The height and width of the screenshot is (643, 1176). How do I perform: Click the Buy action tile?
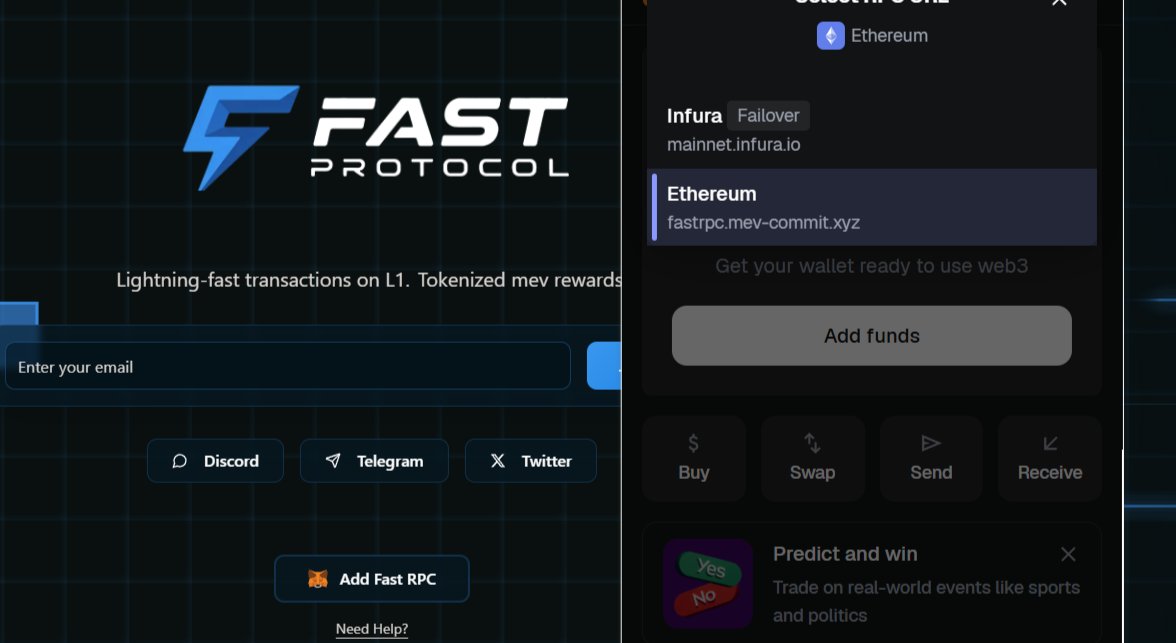[694, 458]
